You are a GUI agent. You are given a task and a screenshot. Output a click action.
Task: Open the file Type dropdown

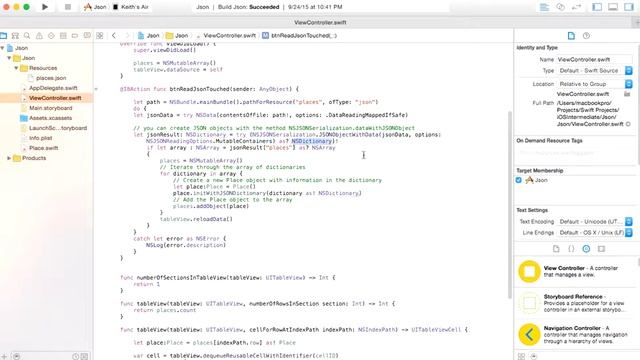pos(594,71)
